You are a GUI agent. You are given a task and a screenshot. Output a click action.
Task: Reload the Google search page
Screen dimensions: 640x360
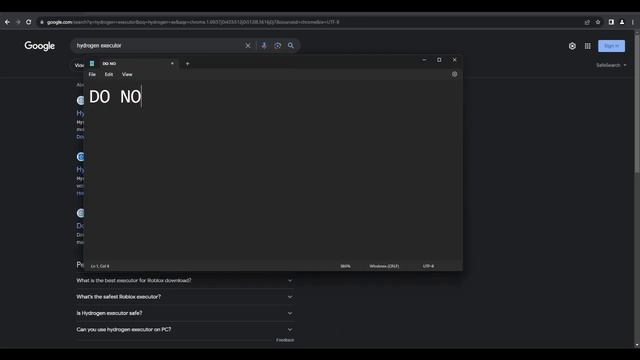[x=29, y=22]
